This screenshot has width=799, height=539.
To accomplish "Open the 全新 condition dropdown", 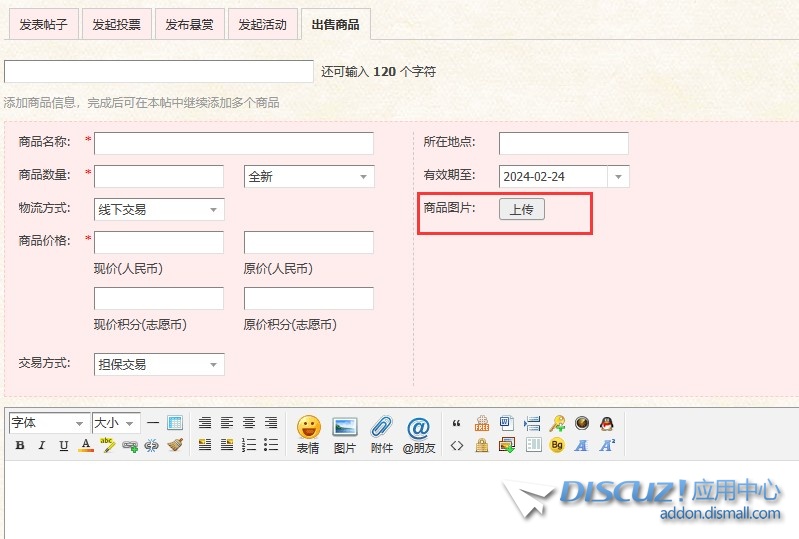I will (x=309, y=177).
